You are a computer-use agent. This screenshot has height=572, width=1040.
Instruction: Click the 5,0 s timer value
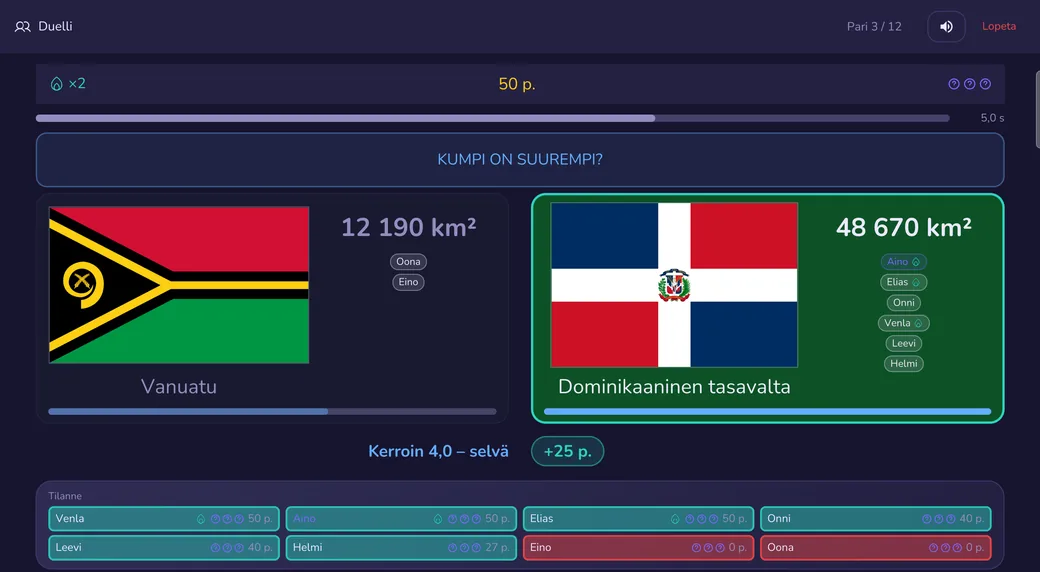click(992, 118)
